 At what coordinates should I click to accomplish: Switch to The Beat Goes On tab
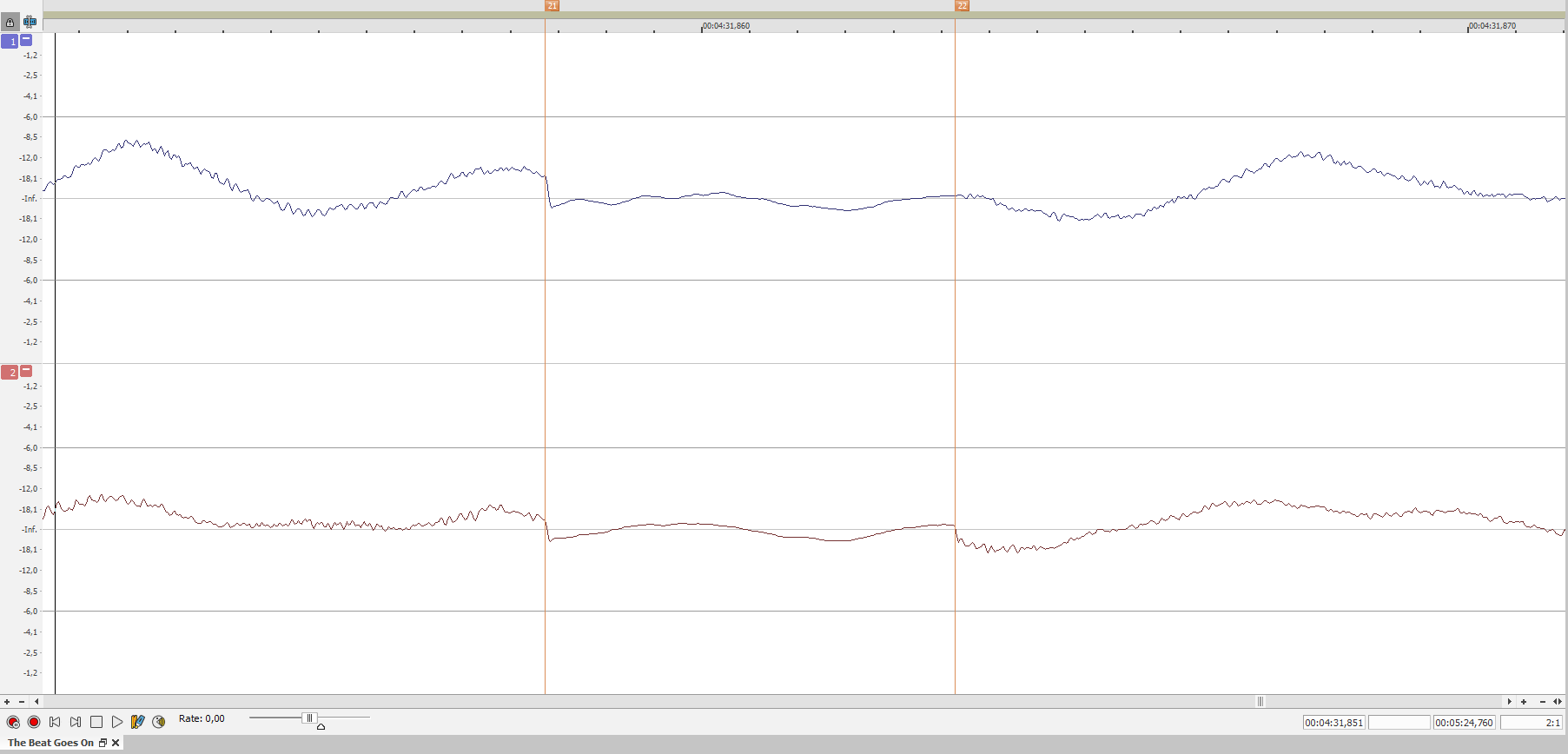coord(50,743)
